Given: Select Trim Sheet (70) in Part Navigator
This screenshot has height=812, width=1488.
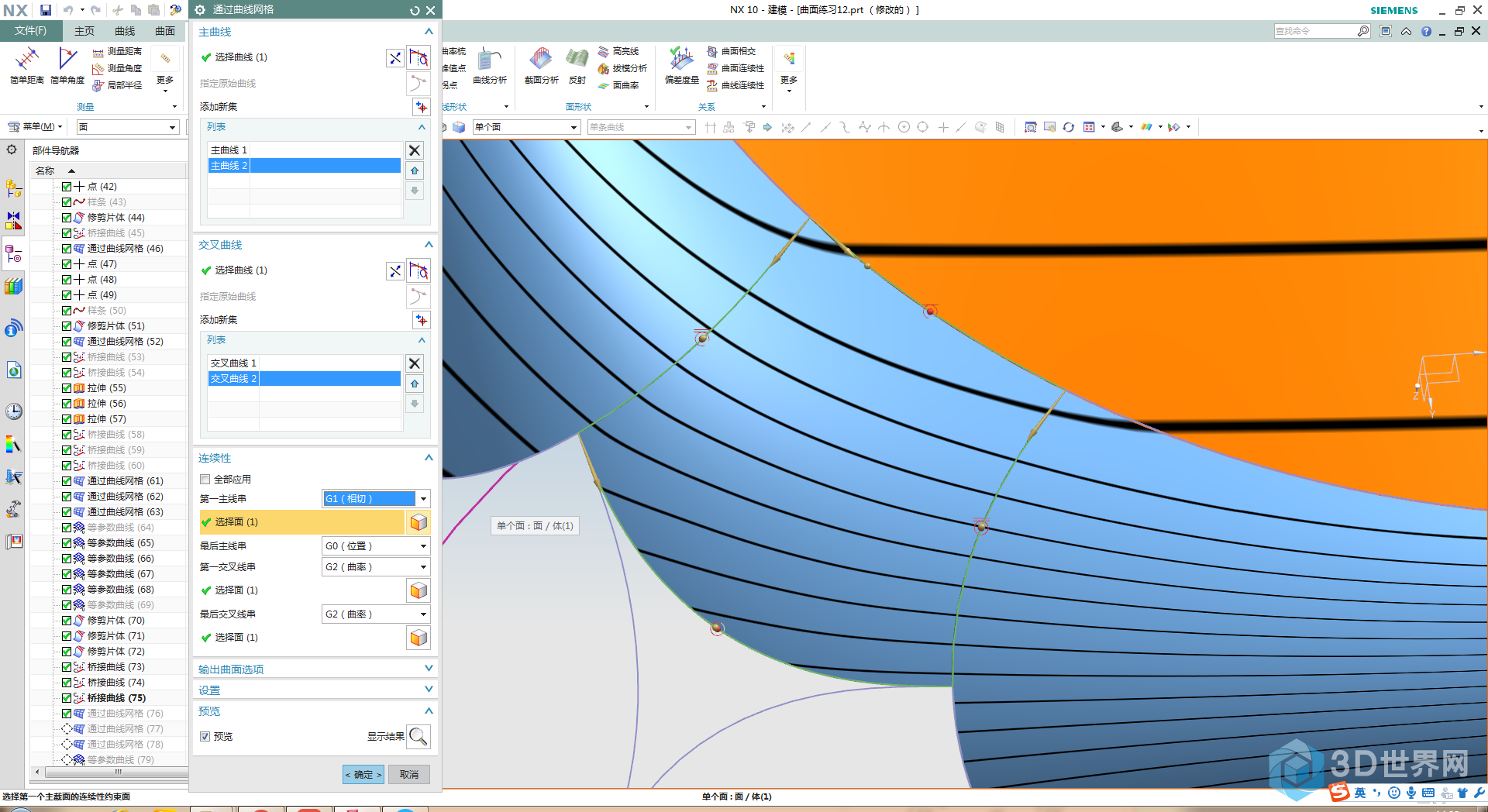Looking at the screenshot, I should coord(115,621).
